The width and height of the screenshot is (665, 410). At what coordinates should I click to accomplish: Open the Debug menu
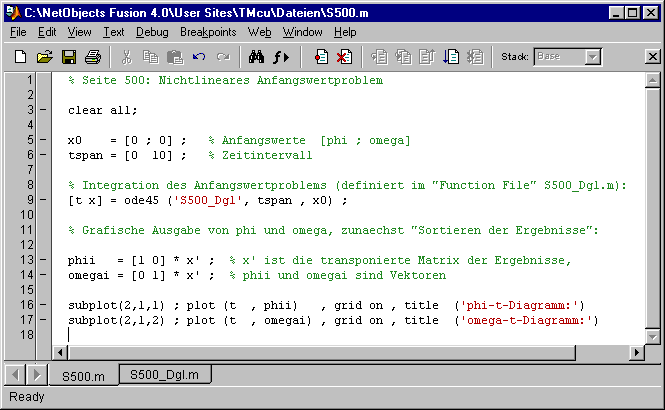[x=152, y=32]
